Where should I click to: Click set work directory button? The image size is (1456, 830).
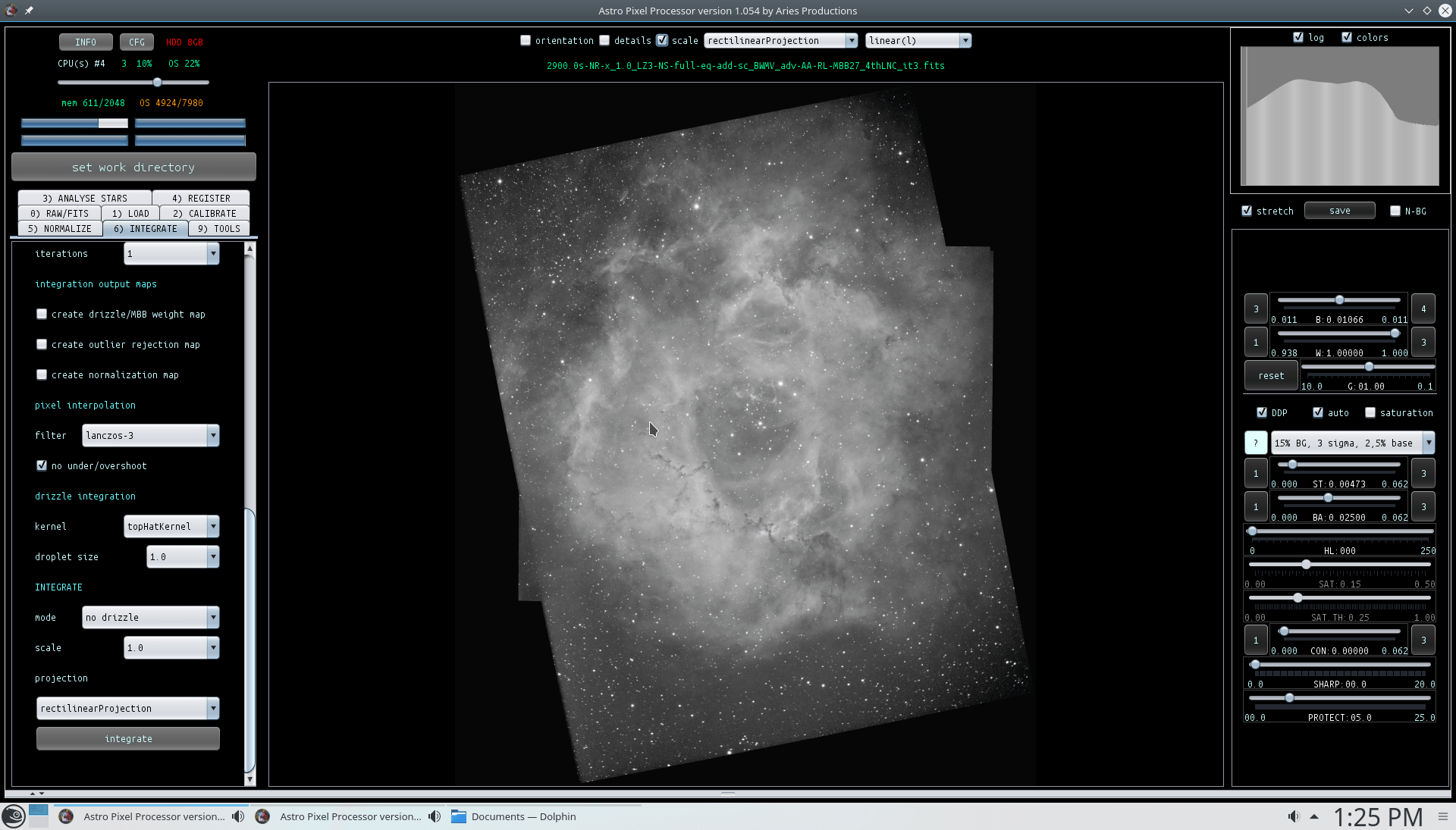click(x=133, y=167)
